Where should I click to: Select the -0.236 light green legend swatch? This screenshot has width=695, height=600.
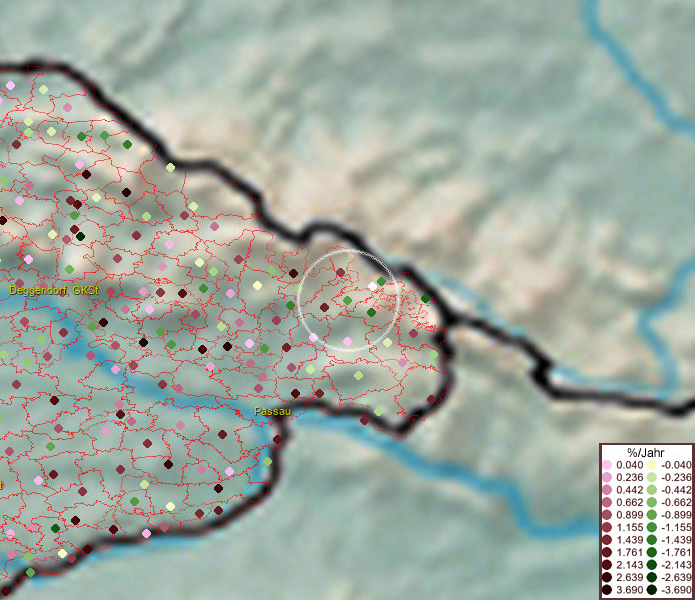pyautogui.click(x=651, y=477)
